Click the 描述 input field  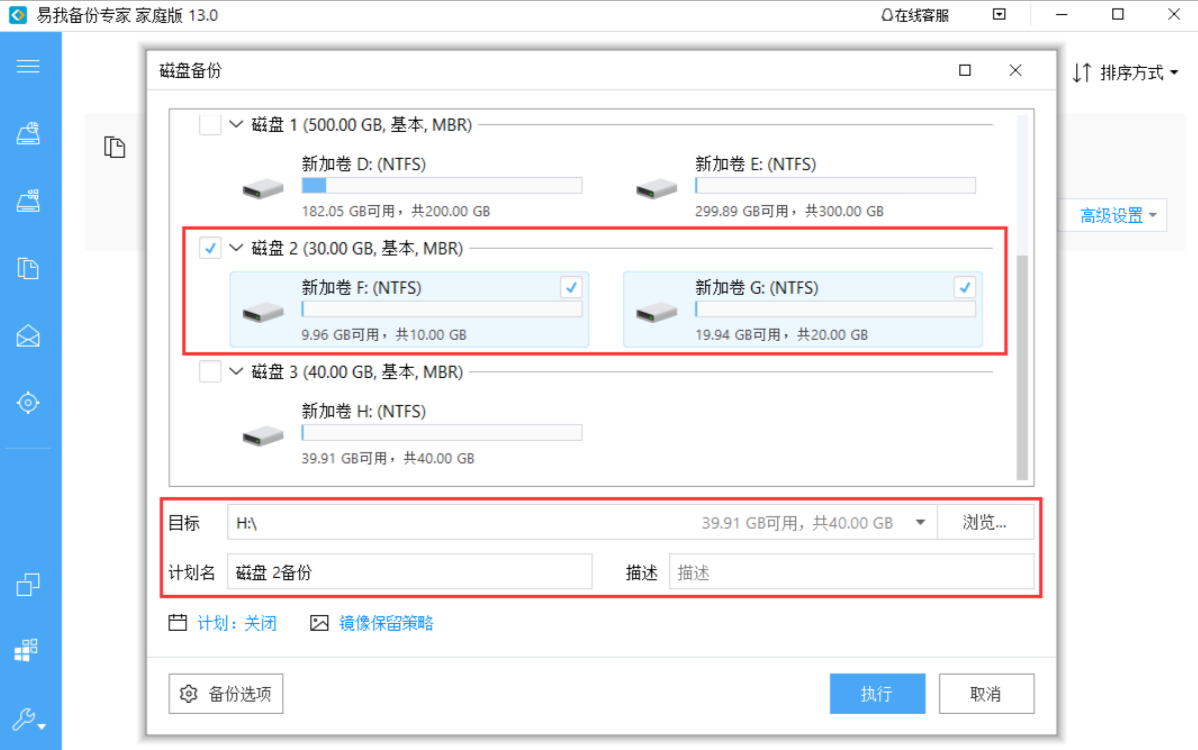(851, 573)
